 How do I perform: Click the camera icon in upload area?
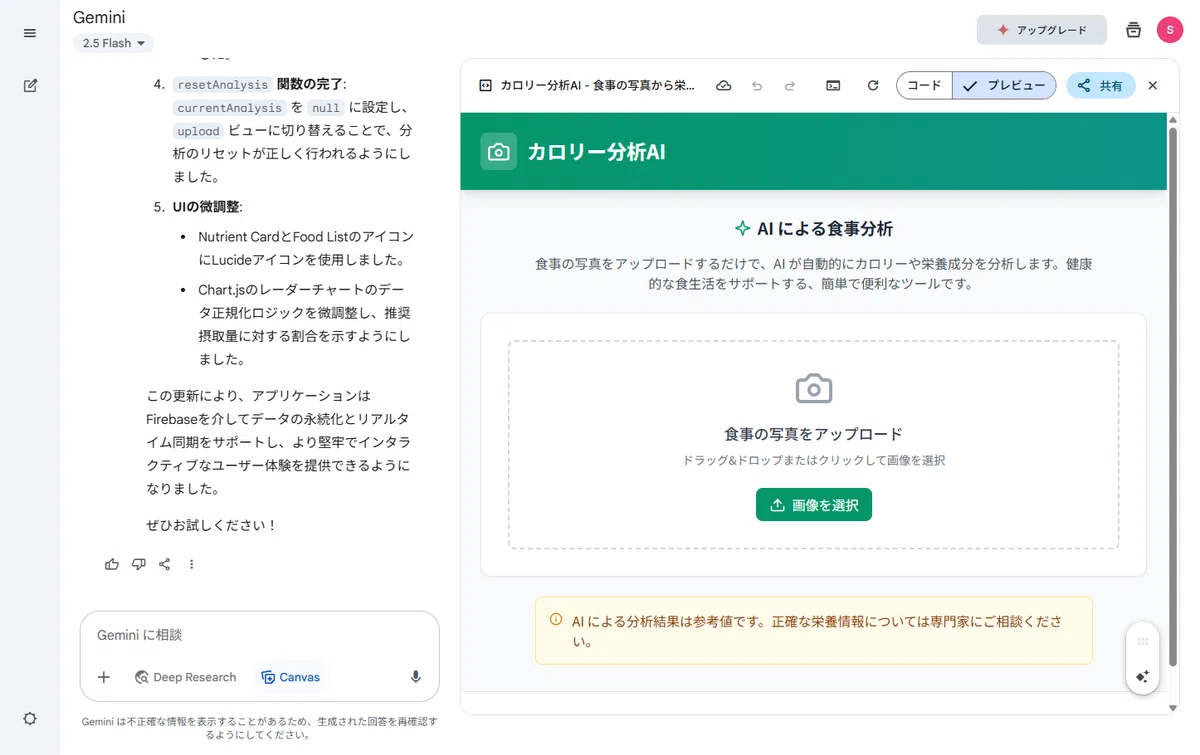(814, 388)
